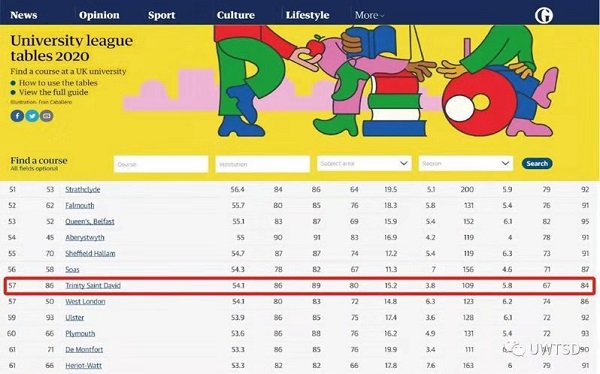The height and width of the screenshot is (374, 600).
Task: Open the Trinity Saint David link
Action: point(93,286)
